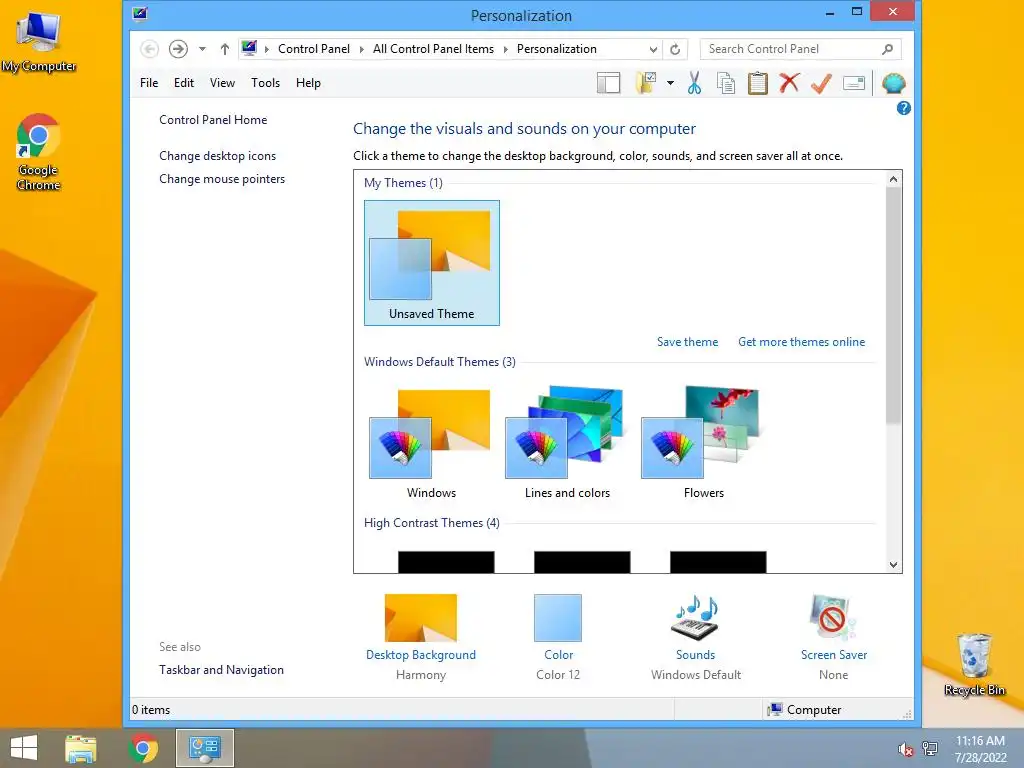The image size is (1024, 768).
Task: Open the Edit menu
Action: click(184, 83)
